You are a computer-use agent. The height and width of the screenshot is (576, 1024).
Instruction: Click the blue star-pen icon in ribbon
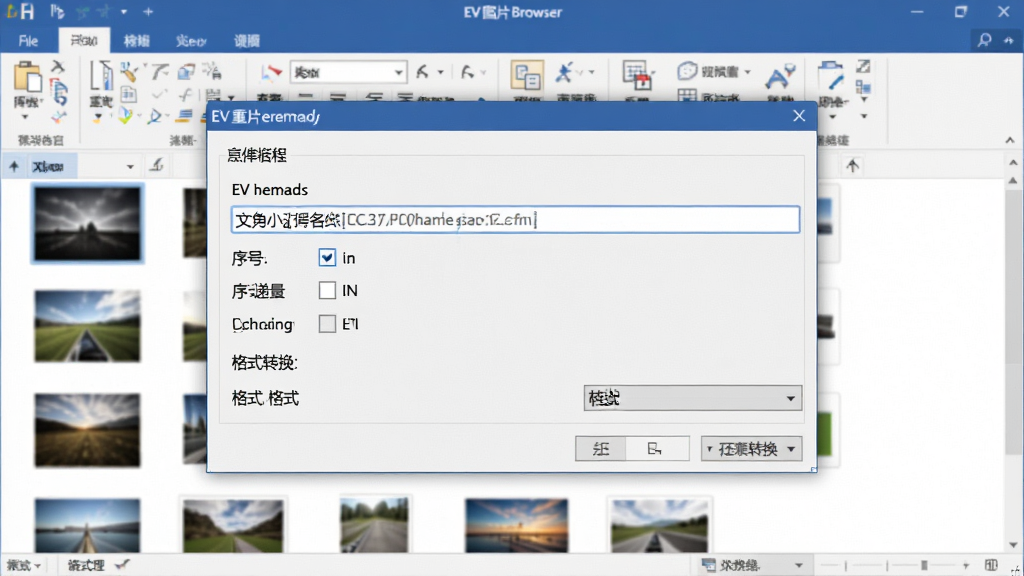[563, 72]
